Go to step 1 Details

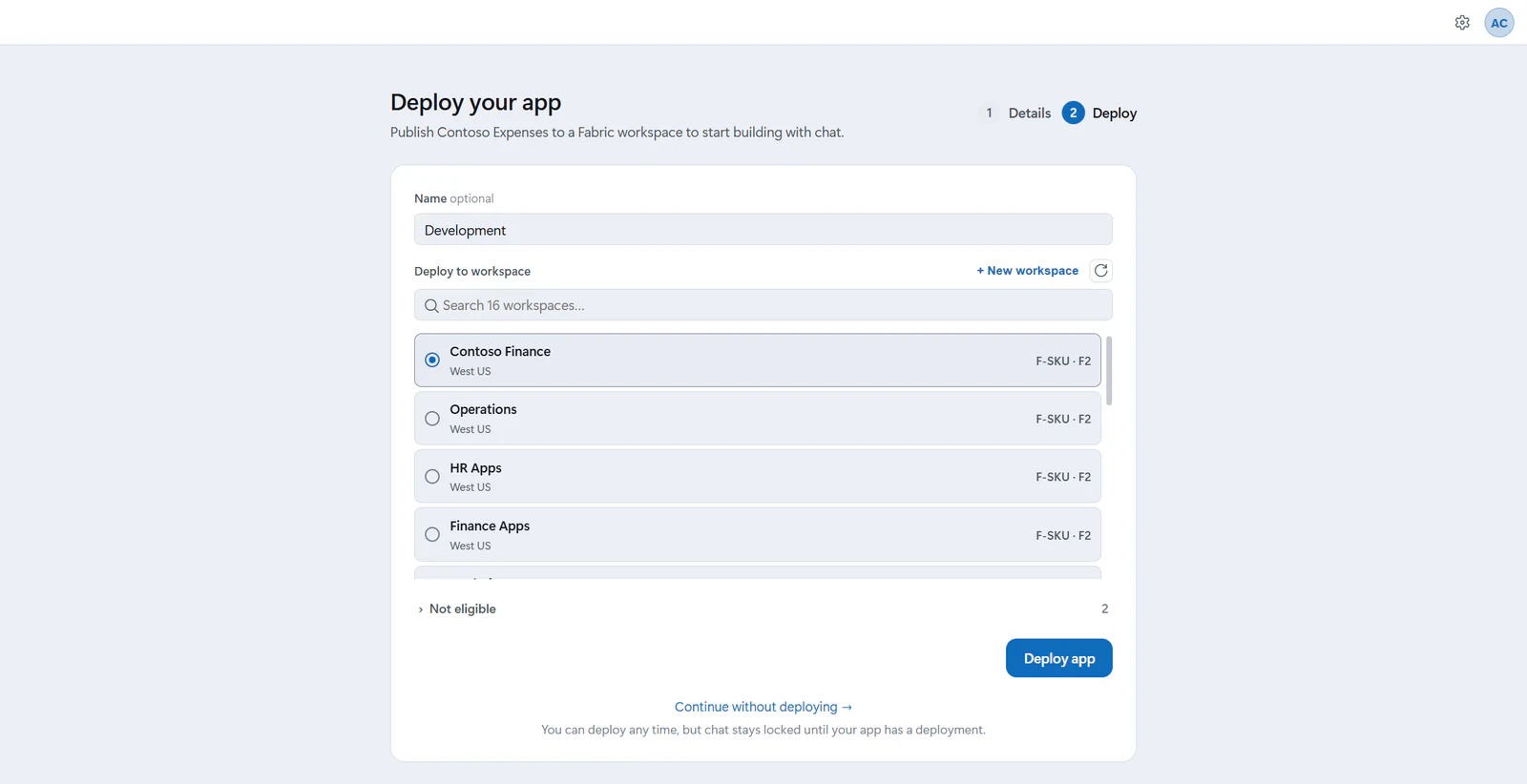click(1015, 113)
